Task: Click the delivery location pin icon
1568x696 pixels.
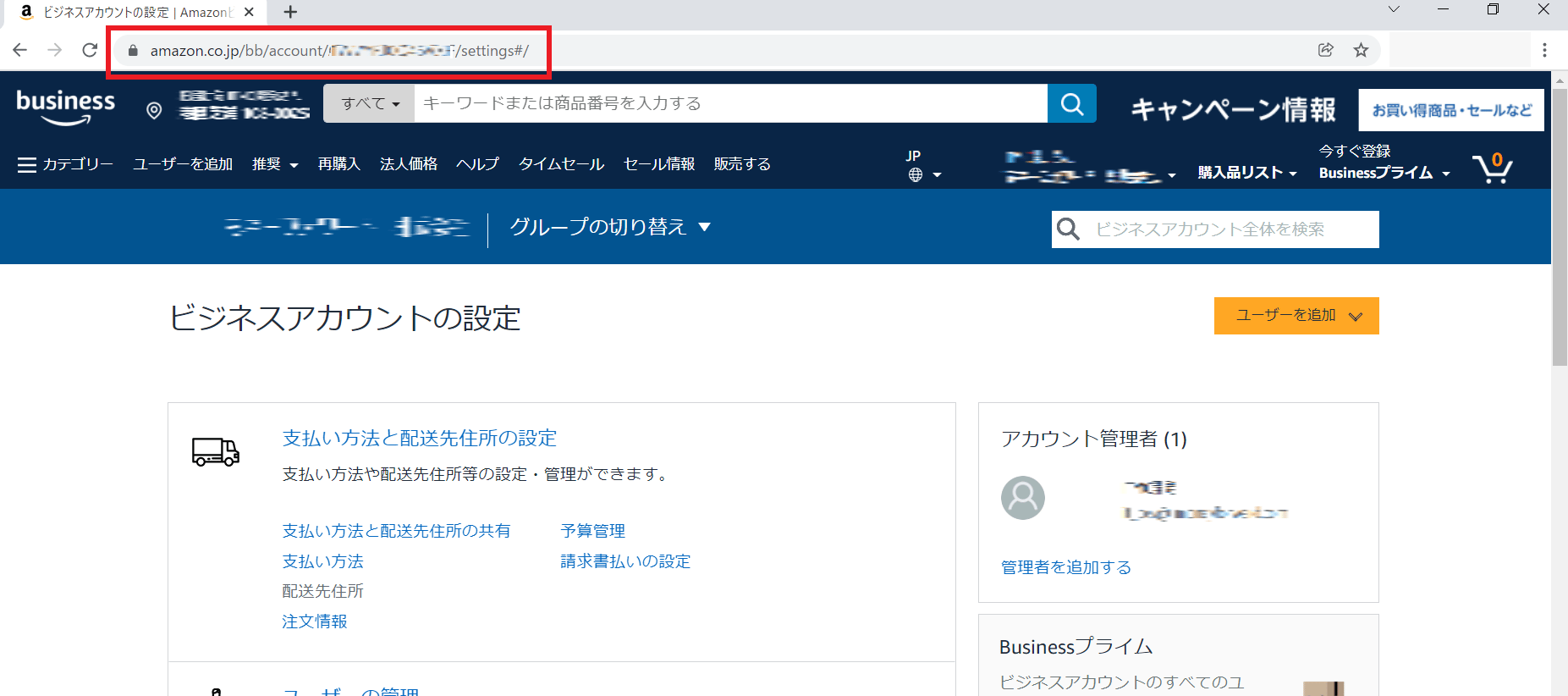Action: pyautogui.click(x=154, y=111)
